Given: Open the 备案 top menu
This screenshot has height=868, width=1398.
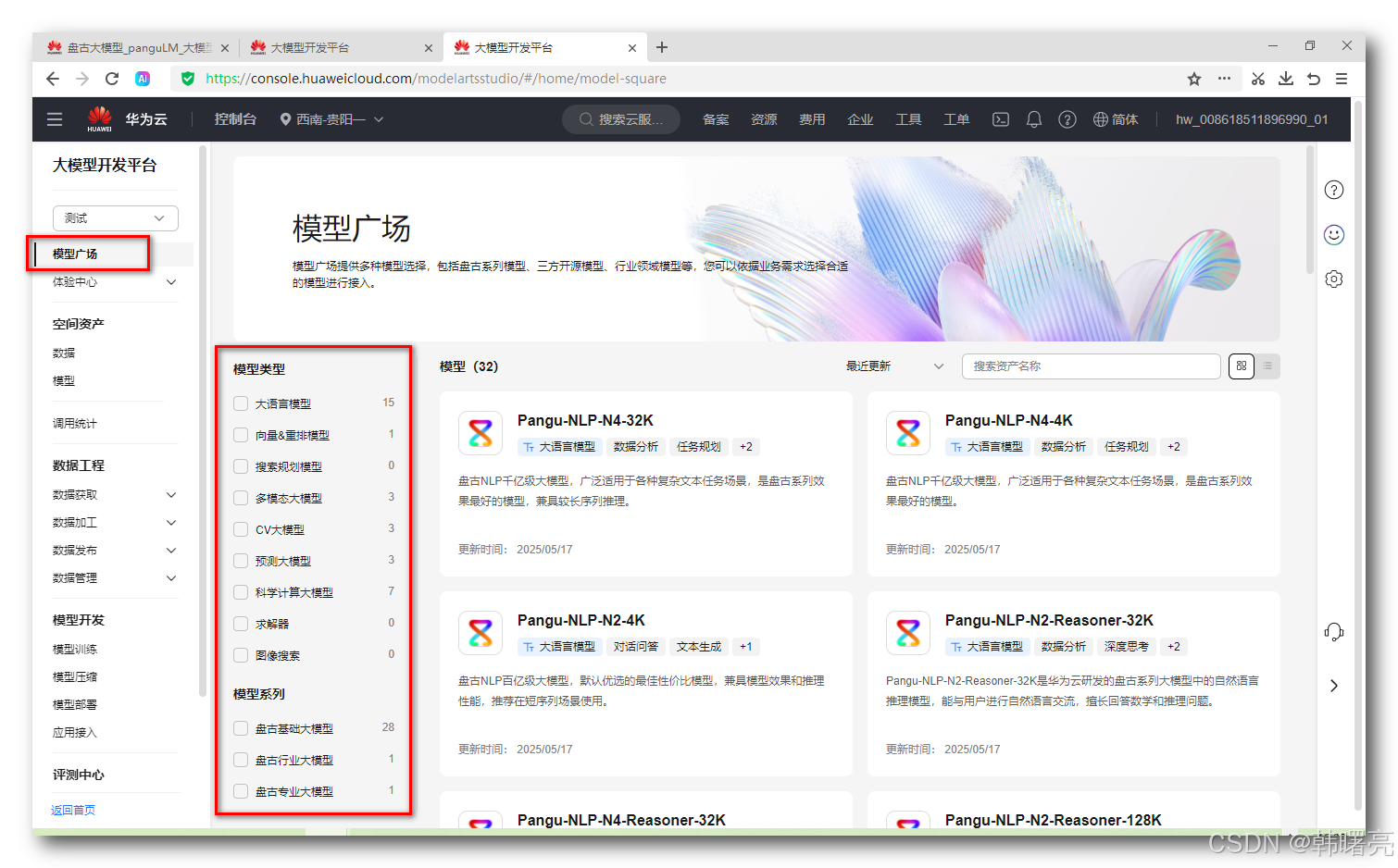Looking at the screenshot, I should point(716,119).
